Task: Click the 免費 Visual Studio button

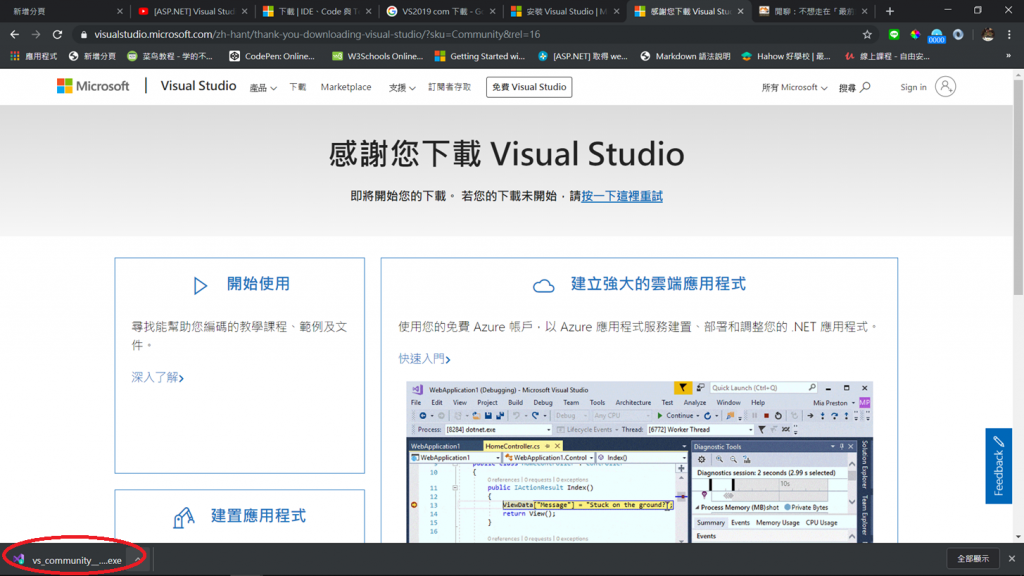Action: click(529, 87)
